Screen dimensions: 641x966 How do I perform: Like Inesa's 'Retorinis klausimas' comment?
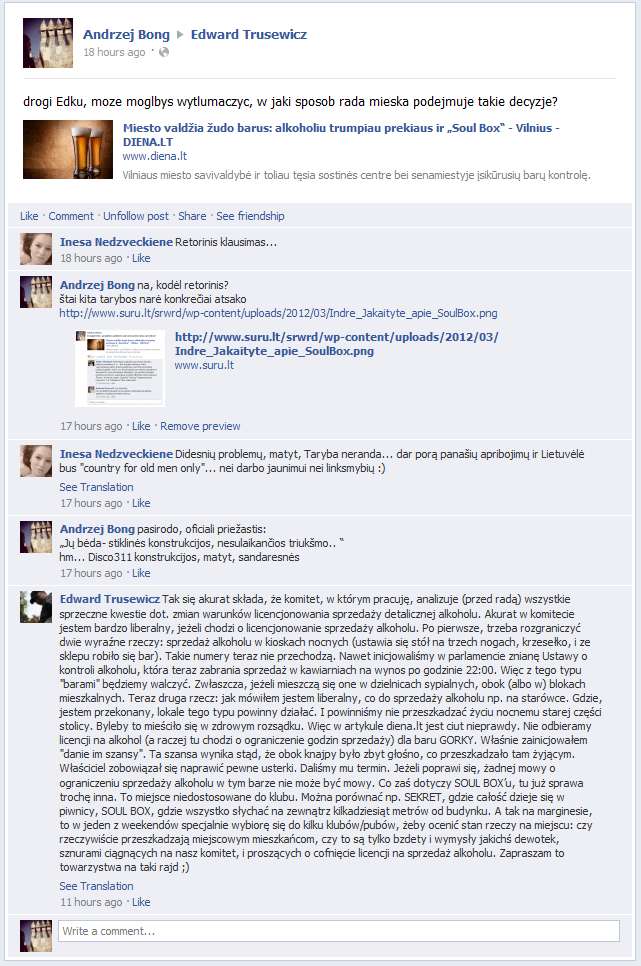141,258
